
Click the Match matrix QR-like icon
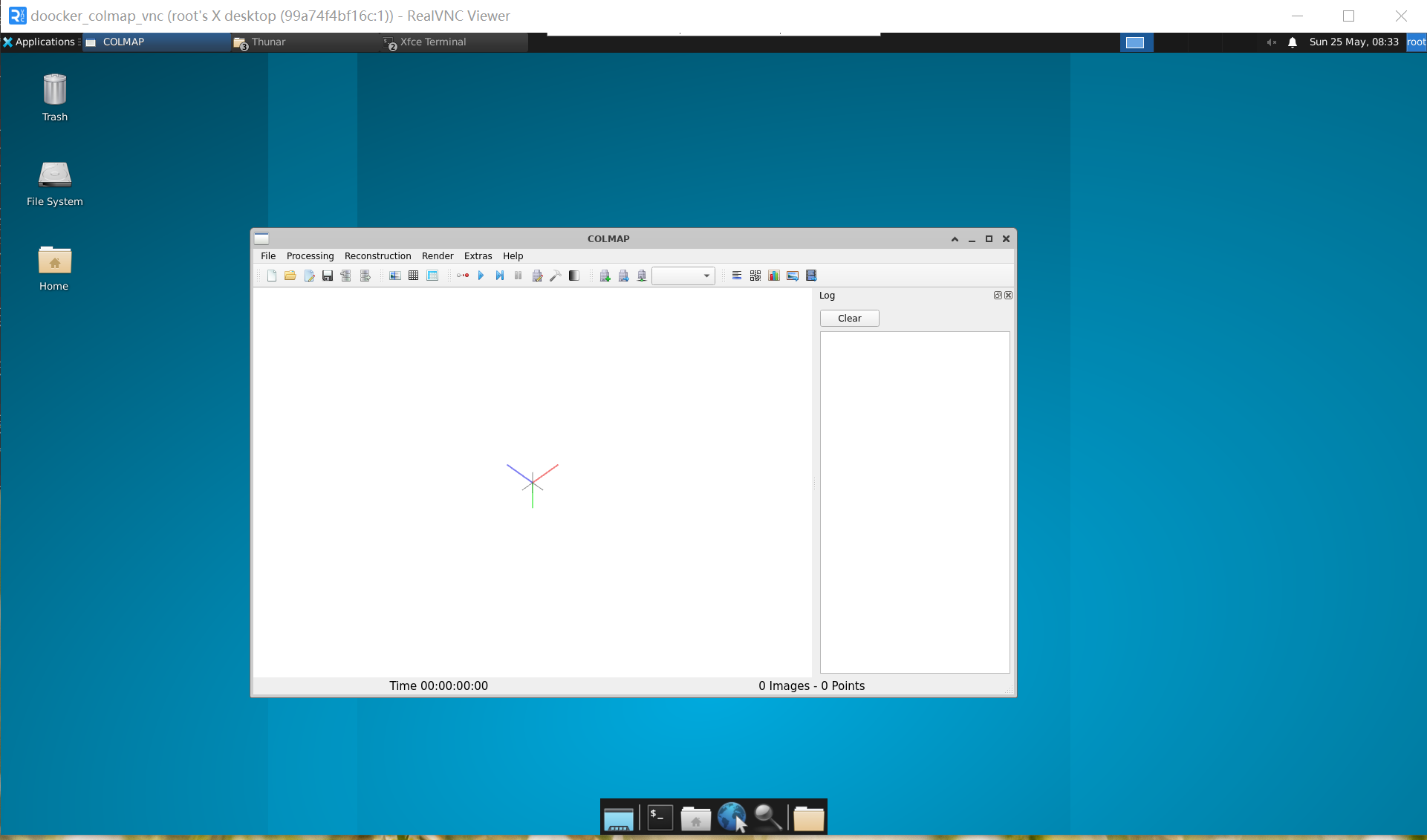(755, 276)
